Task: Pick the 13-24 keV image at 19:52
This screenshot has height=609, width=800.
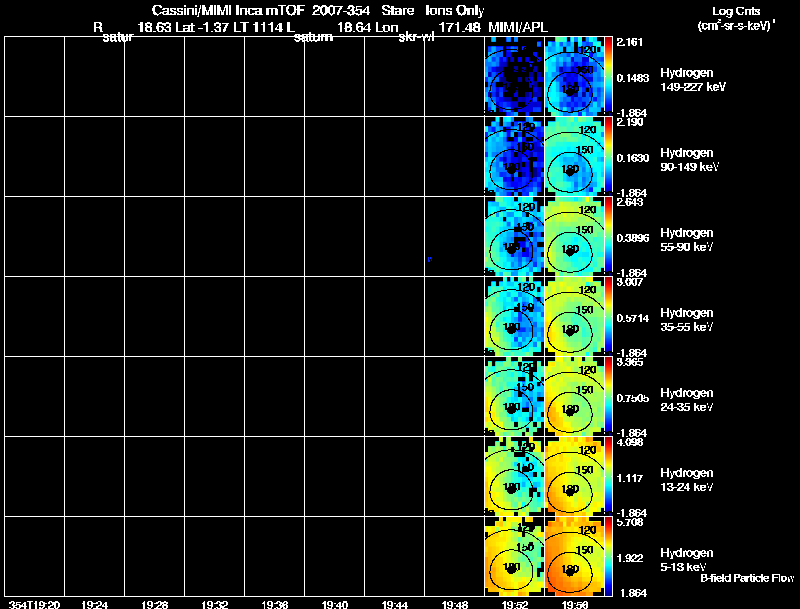Action: pyautogui.click(x=514, y=476)
